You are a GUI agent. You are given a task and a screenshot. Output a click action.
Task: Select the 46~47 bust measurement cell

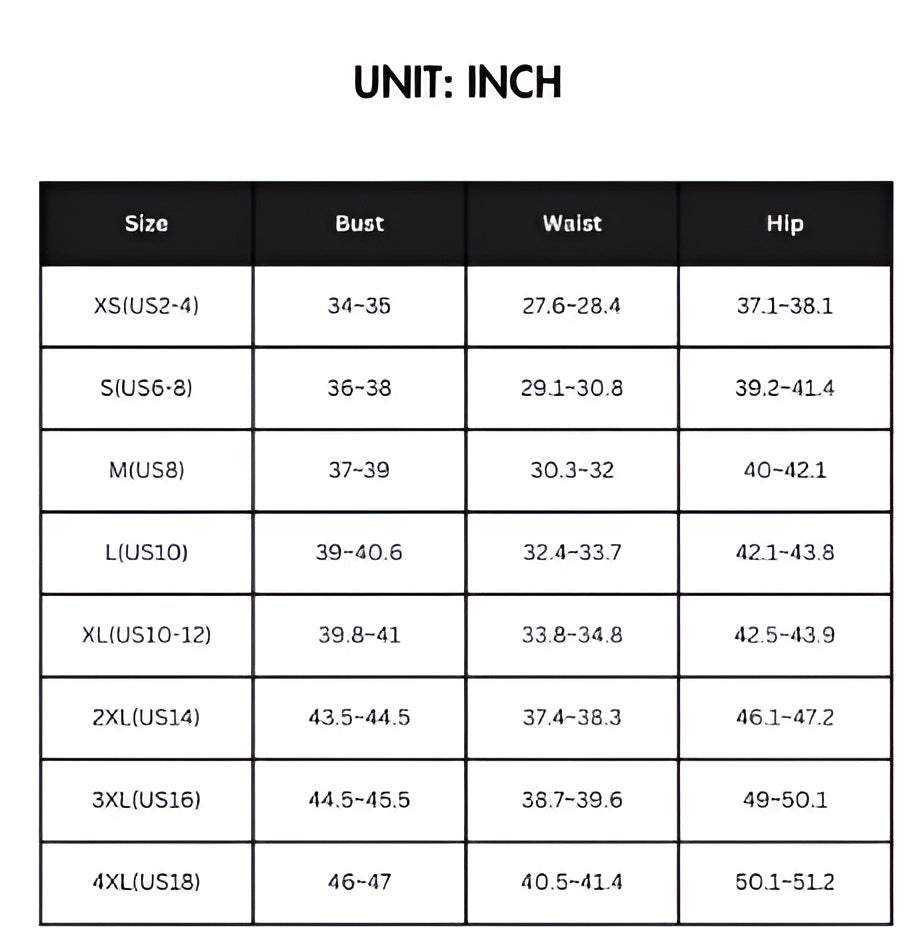click(359, 882)
